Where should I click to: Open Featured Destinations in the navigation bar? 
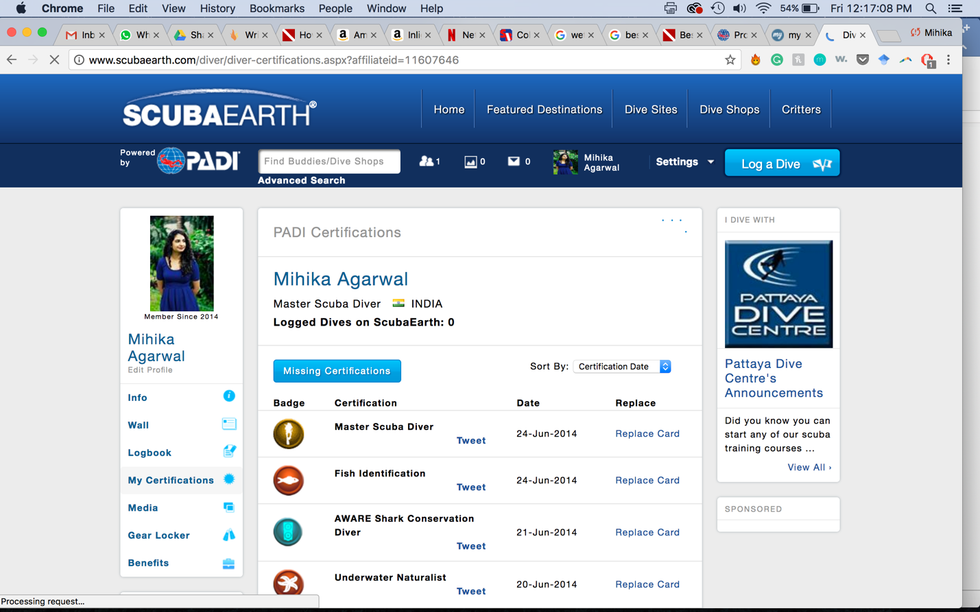tap(544, 110)
